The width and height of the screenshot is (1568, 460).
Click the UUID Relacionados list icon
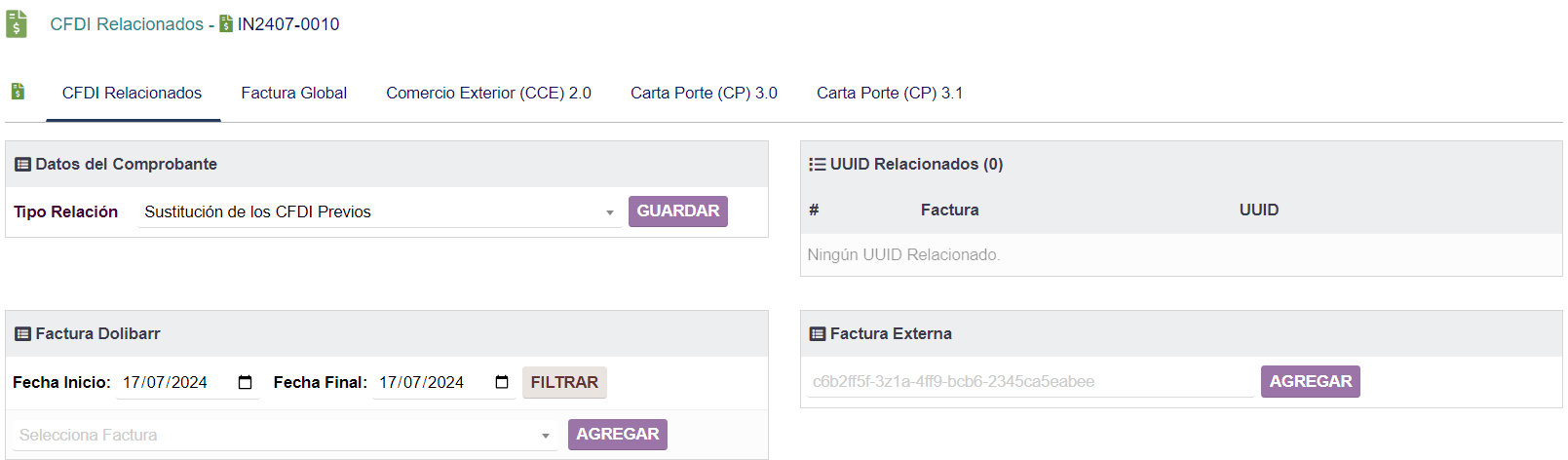817,165
